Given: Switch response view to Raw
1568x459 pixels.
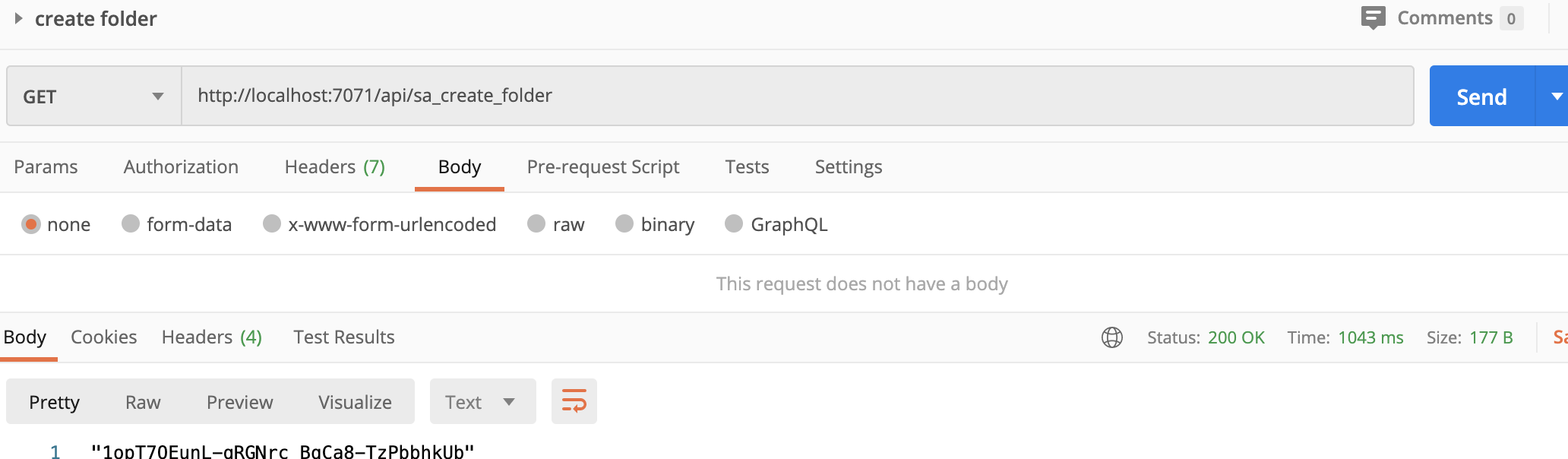Looking at the screenshot, I should click(143, 402).
